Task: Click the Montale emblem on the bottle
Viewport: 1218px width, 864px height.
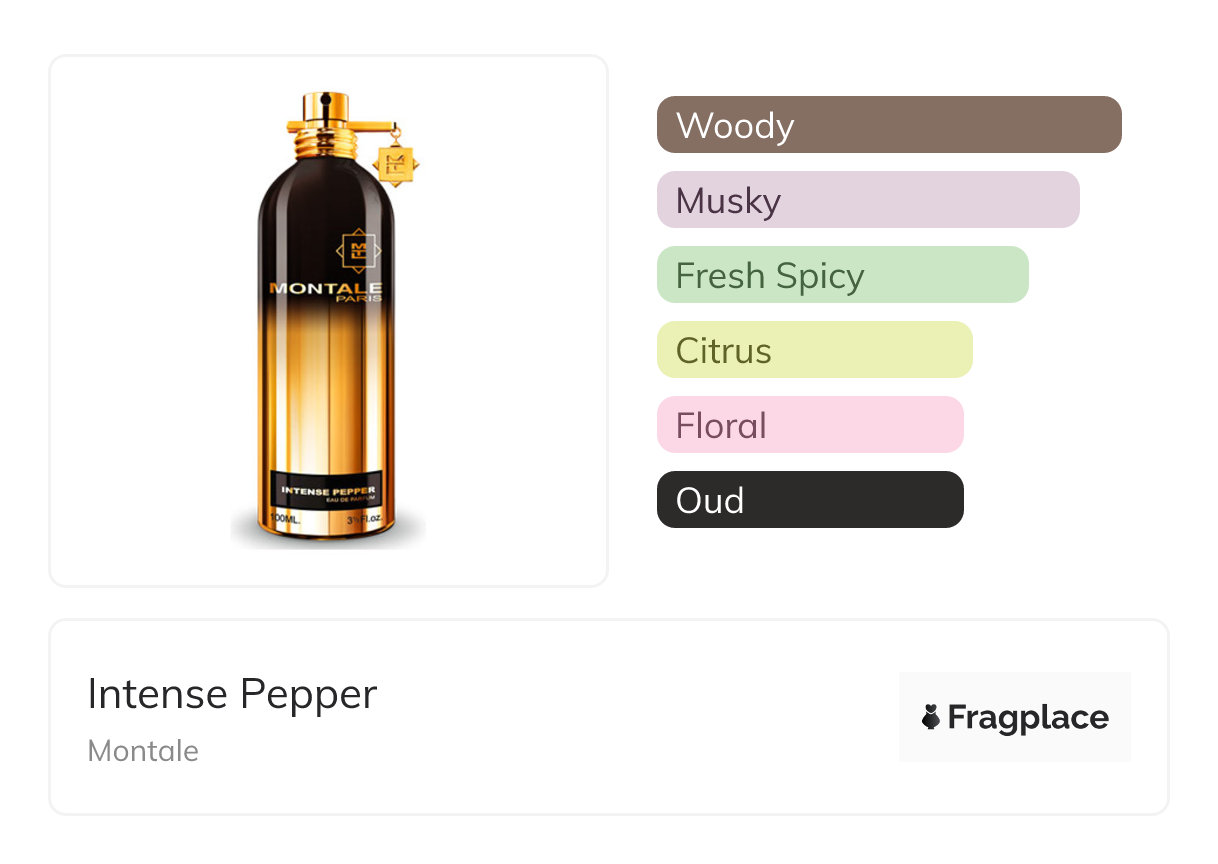Action: click(357, 250)
